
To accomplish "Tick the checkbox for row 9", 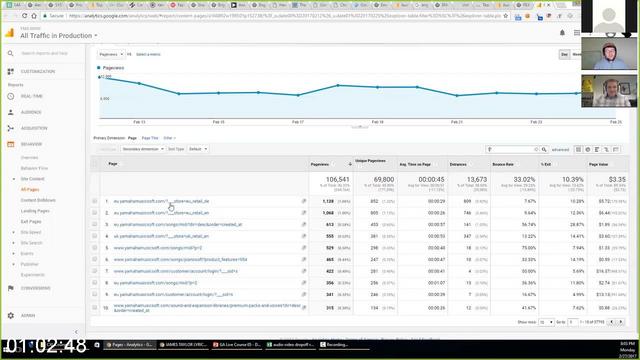I will pyautogui.click(x=95, y=294).
